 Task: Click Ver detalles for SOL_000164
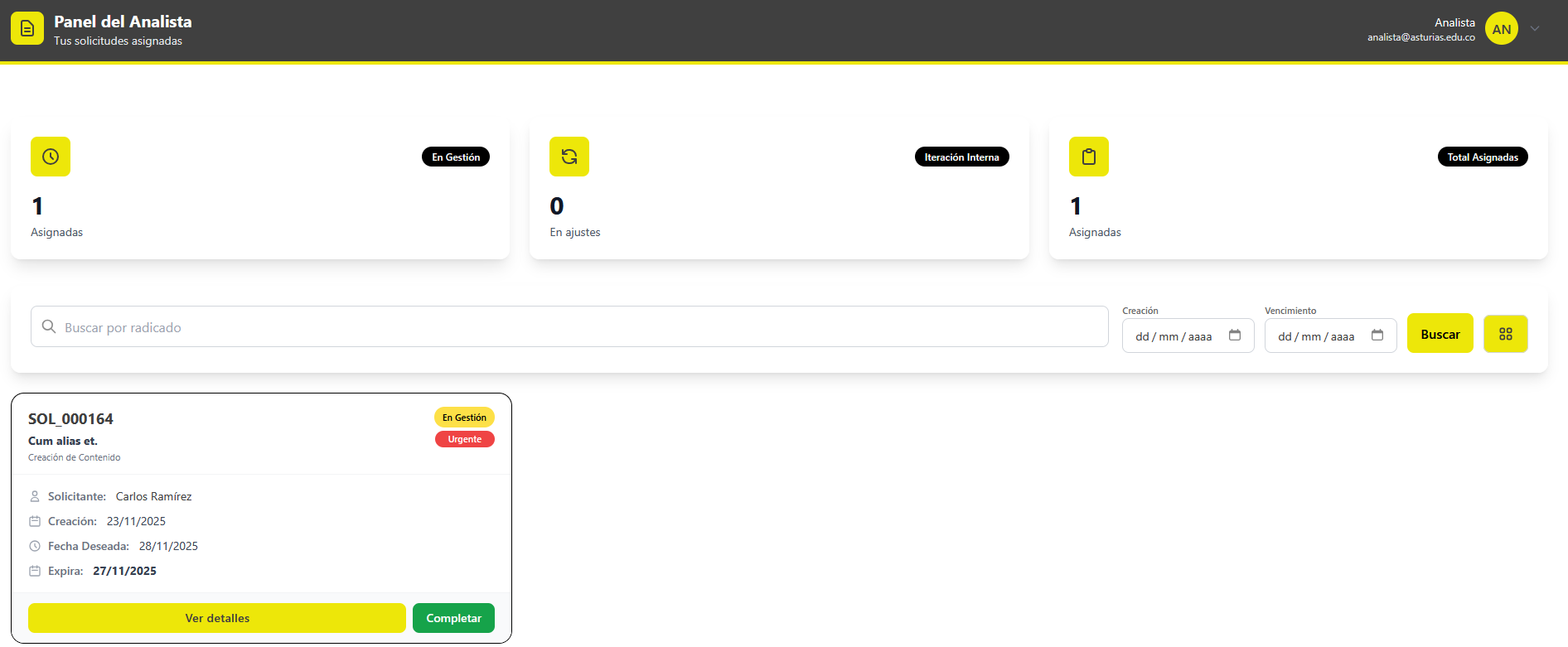(217, 618)
